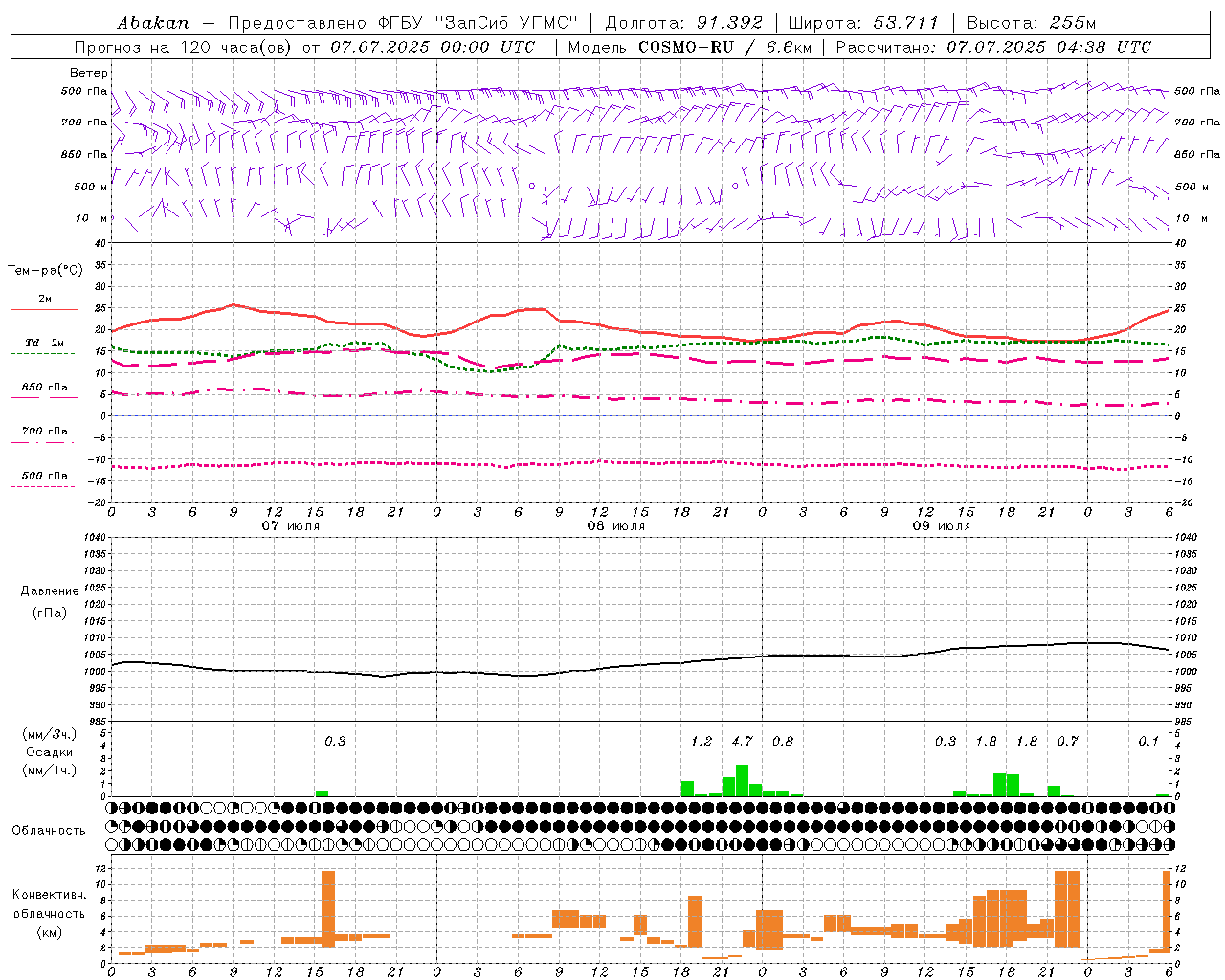This screenshot has width=1225, height=980.
Task: Click the '08 июля' date label
Action: coord(616,526)
